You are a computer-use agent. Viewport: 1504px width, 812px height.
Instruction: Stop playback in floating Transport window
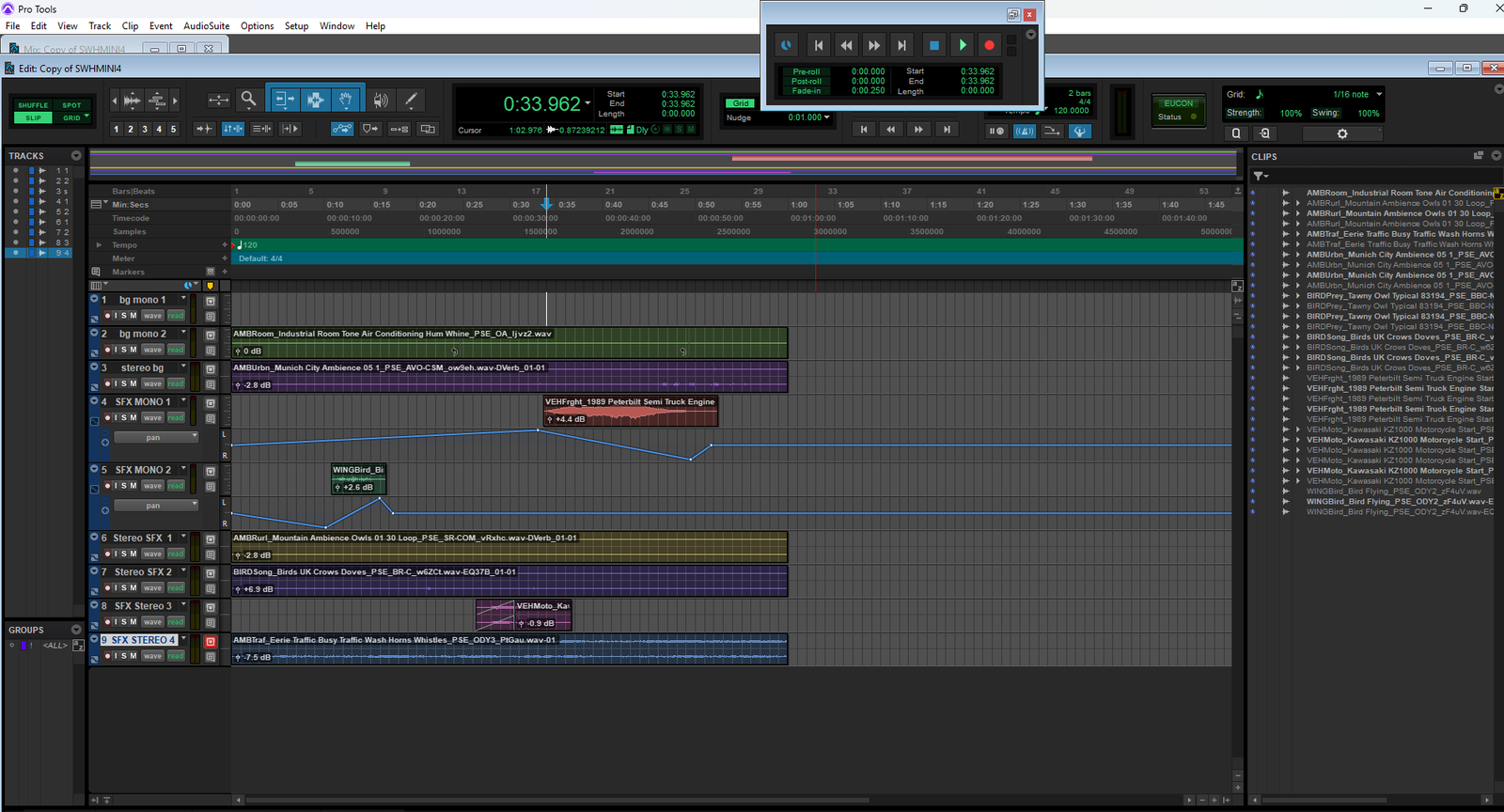click(x=933, y=44)
